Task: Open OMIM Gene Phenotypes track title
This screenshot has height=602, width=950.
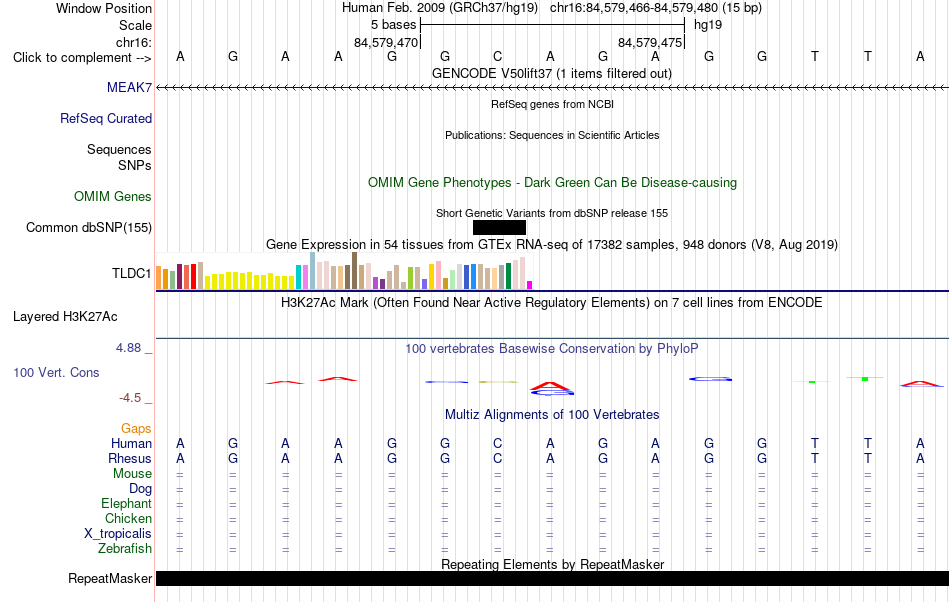Action: click(552, 182)
